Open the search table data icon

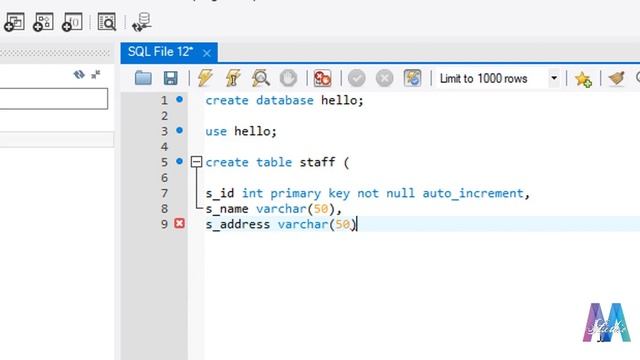(107, 22)
